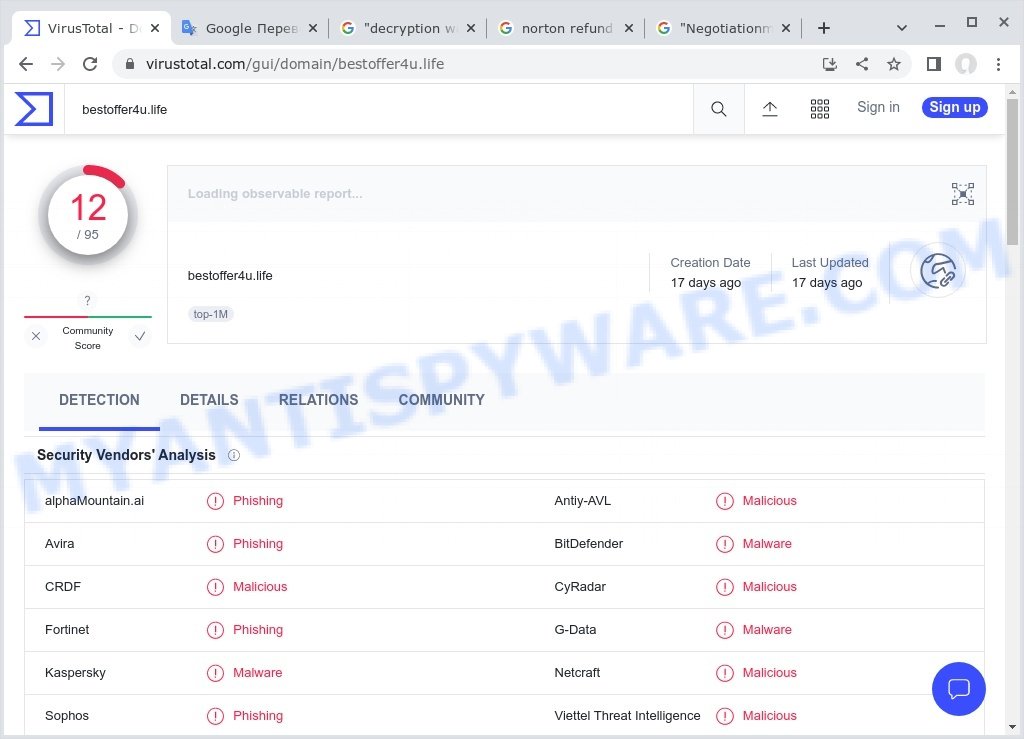Click the Last Updated value 17 days ago
Image resolution: width=1024 pixels, height=739 pixels.
click(827, 283)
